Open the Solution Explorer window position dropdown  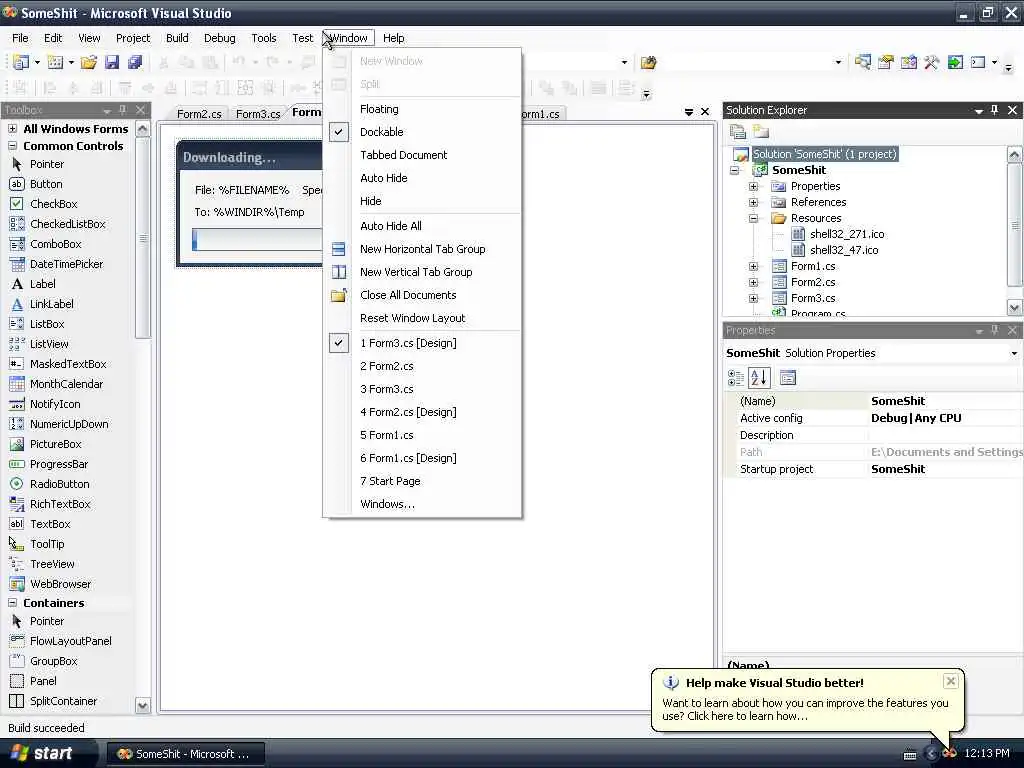(978, 111)
